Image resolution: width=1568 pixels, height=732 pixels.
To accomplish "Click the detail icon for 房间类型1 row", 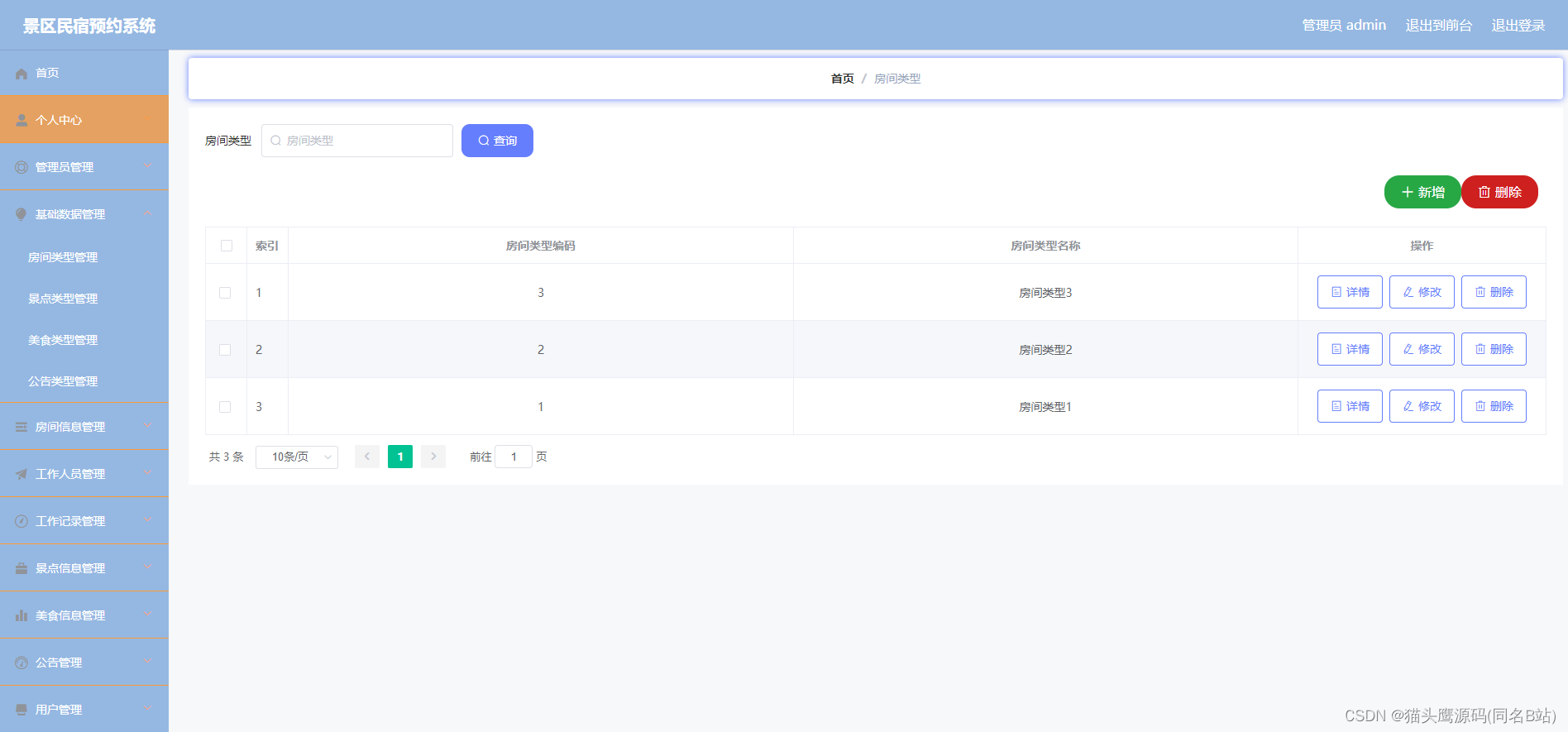I will pyautogui.click(x=1336, y=406).
